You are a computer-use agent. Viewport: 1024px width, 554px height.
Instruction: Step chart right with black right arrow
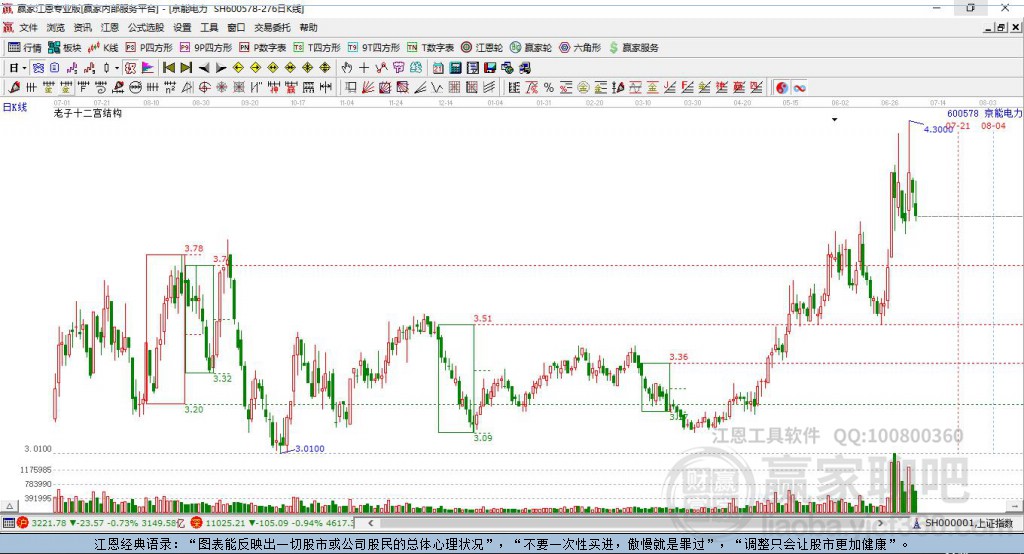point(221,68)
